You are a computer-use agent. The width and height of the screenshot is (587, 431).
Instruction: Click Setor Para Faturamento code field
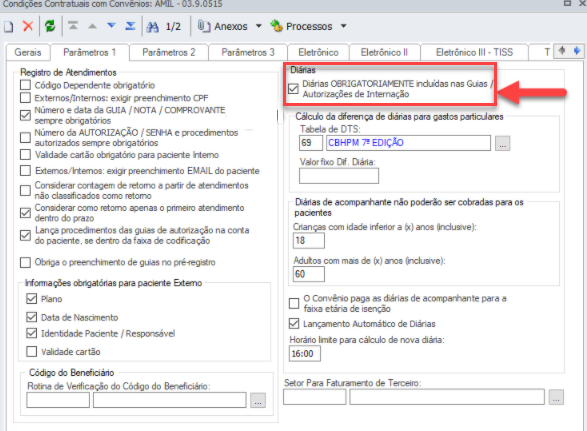(x=314, y=397)
